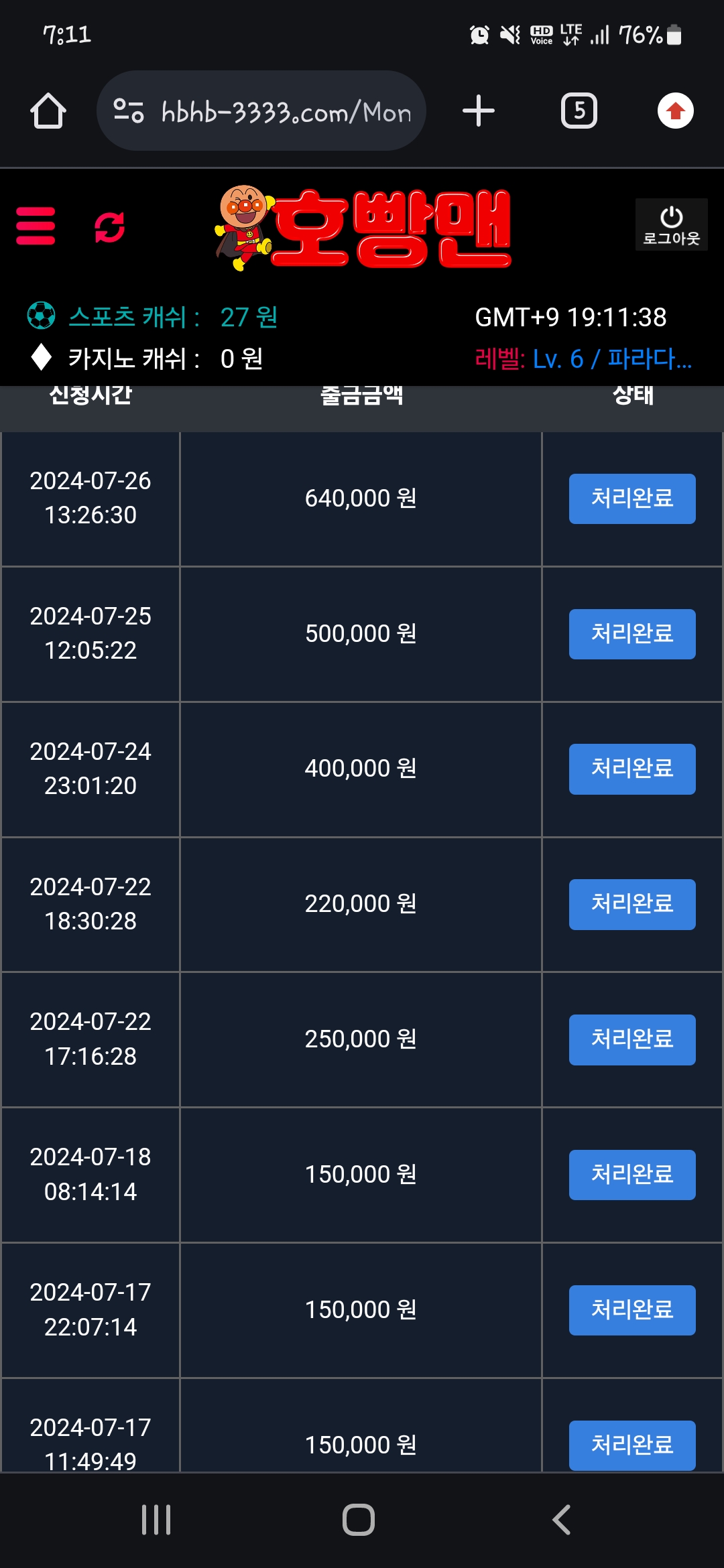This screenshot has width=724, height=1568.
Task: Click 처리완료 button for 640,000 원 withdrawal
Action: pos(631,499)
